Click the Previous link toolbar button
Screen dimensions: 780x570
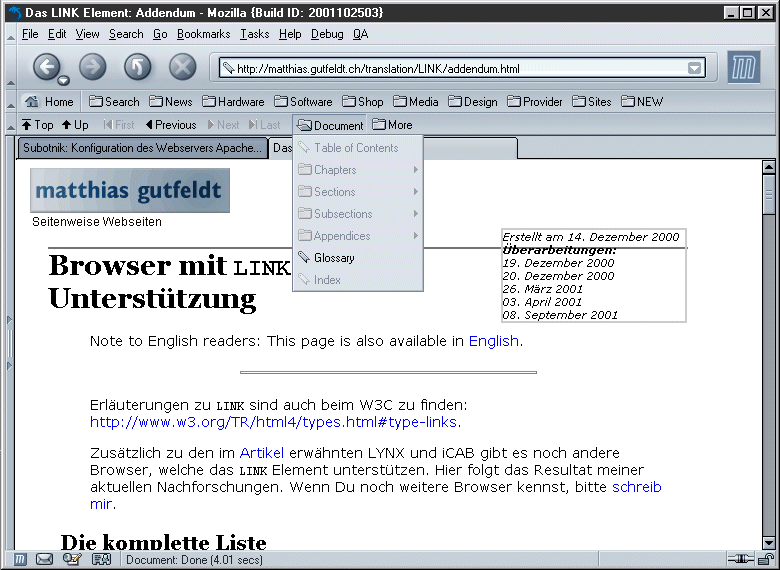pos(171,125)
